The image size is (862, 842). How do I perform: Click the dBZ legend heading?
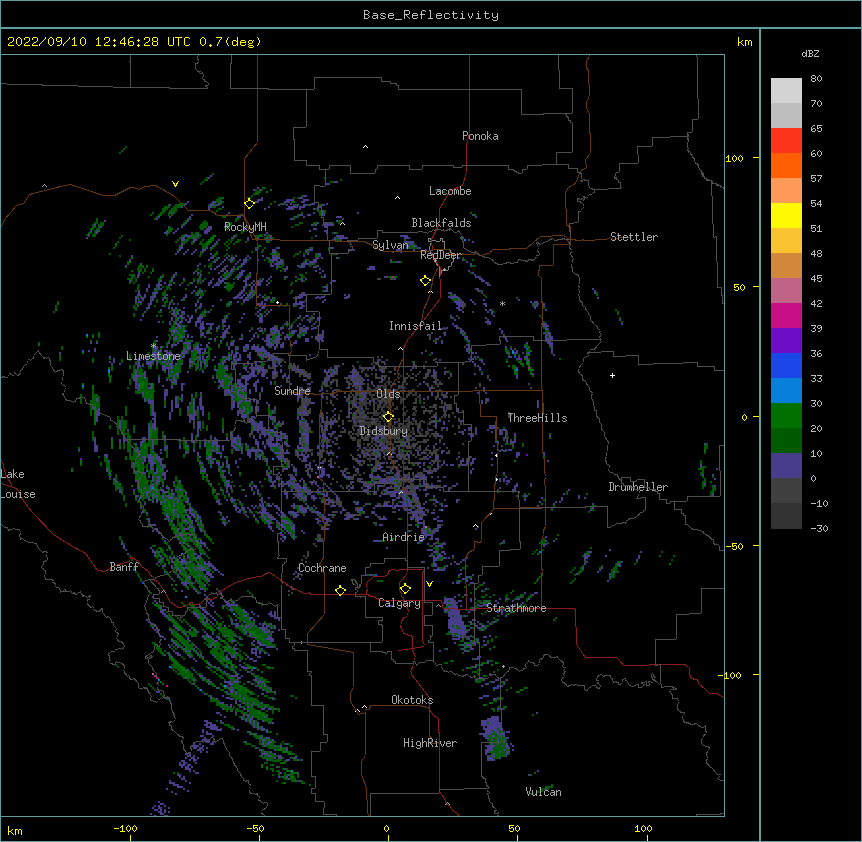pos(810,54)
